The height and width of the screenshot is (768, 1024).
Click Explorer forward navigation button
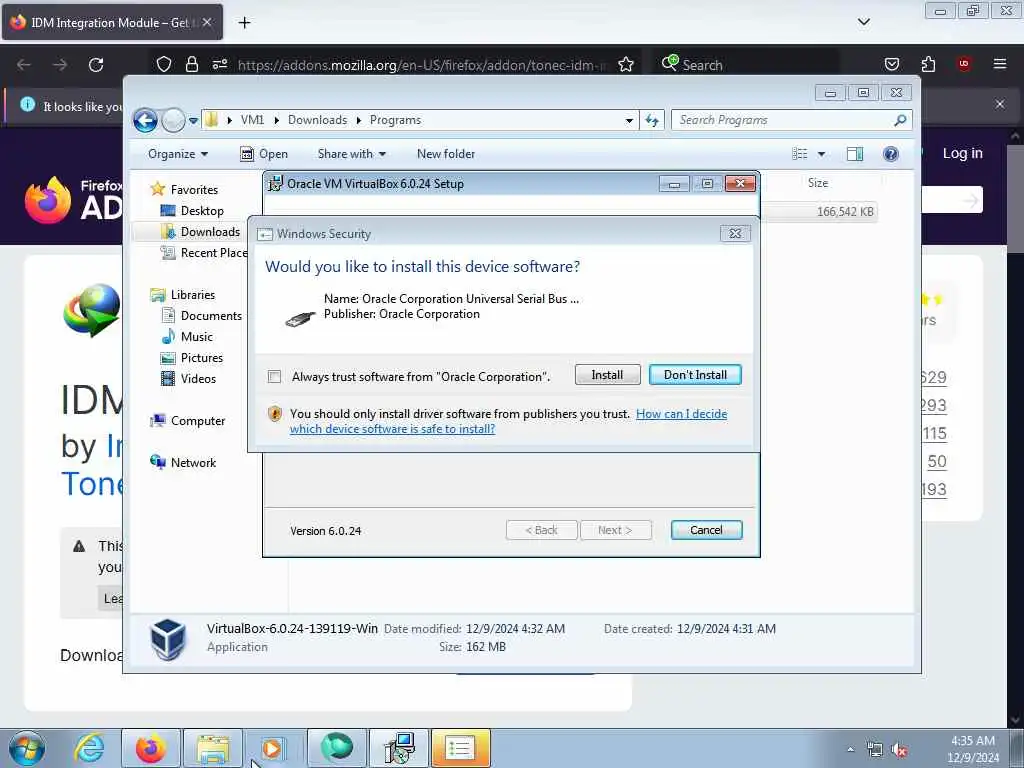click(x=172, y=120)
